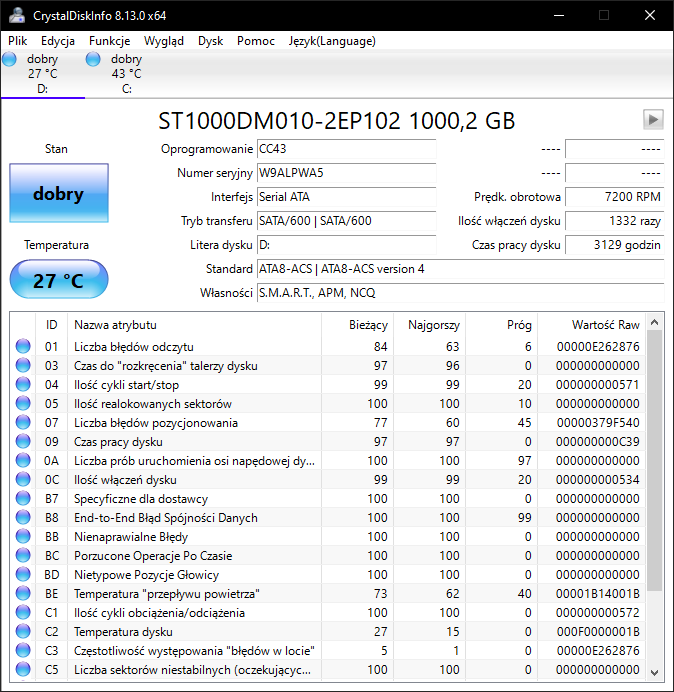Click the status circle for attribute 0A
The height and width of the screenshot is (692, 674).
tap(23, 460)
